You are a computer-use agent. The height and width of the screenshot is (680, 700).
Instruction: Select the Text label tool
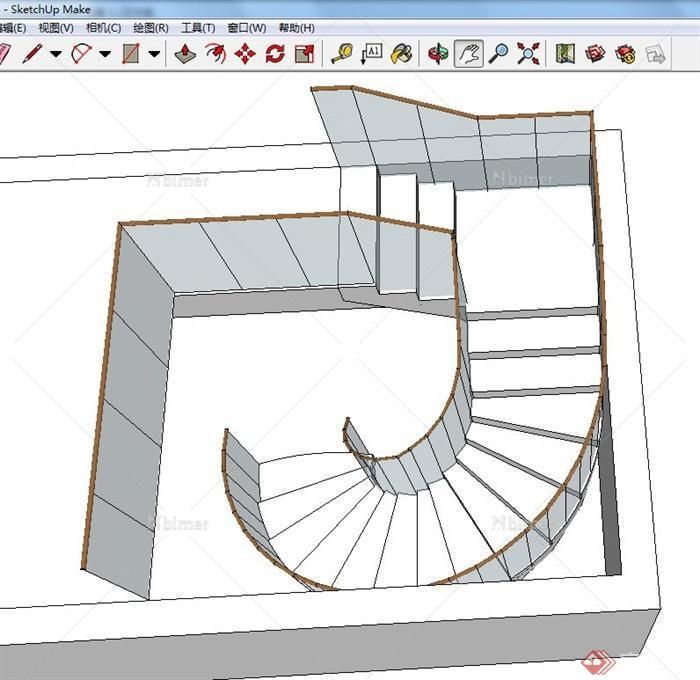pos(371,53)
